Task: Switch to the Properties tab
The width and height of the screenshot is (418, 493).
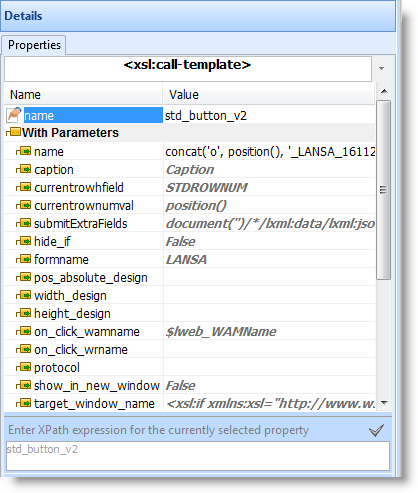Action: [x=34, y=45]
